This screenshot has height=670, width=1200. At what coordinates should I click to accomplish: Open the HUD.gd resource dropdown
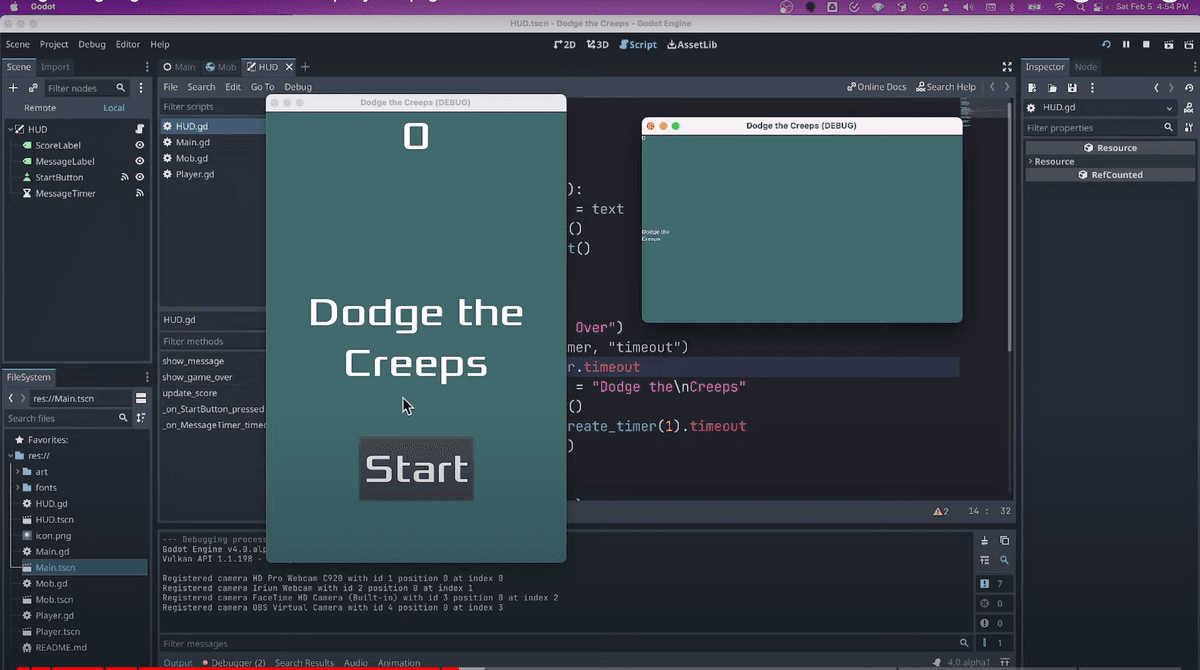coord(1101,108)
